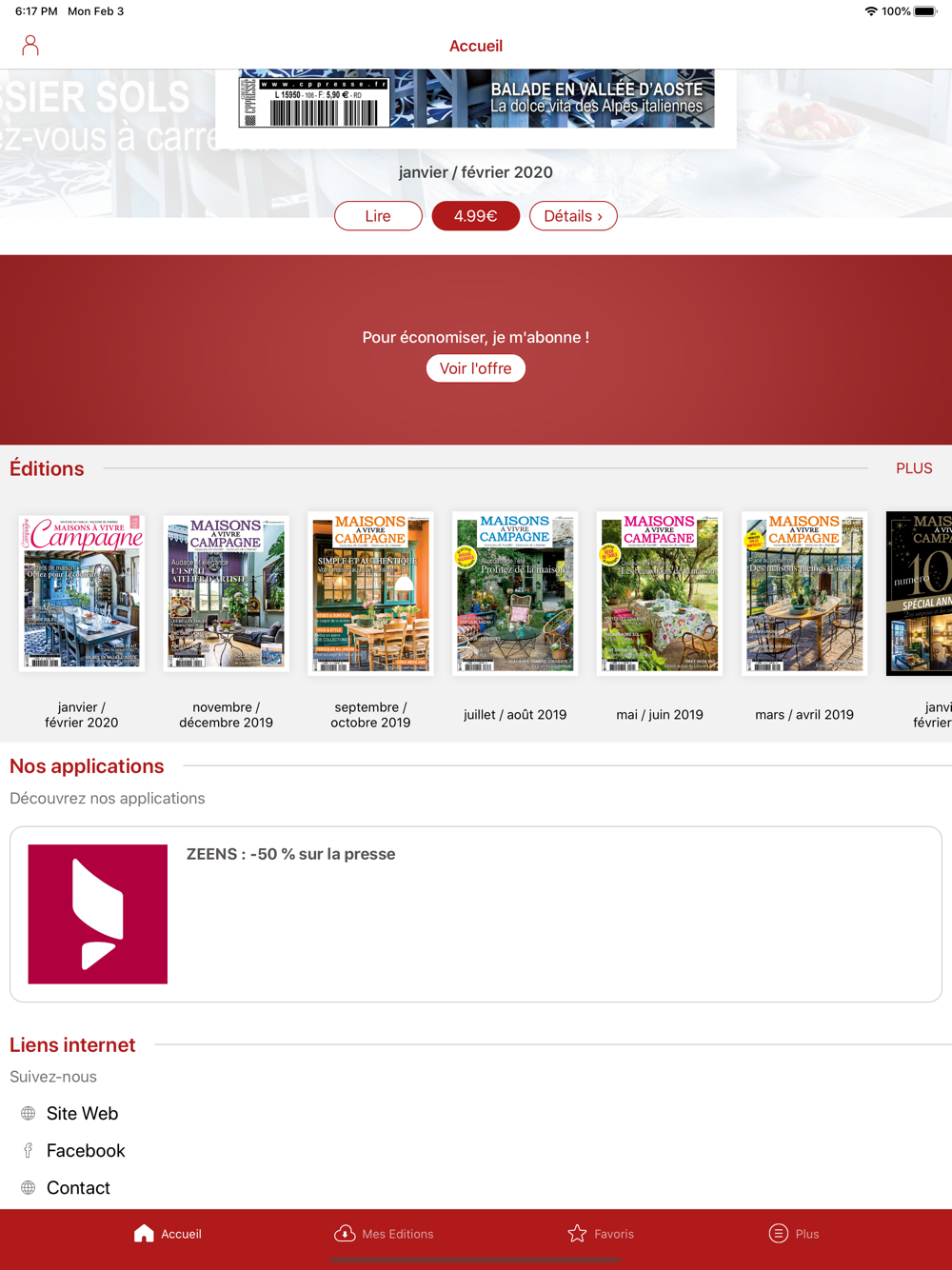Open the Contact link
This screenshot has height=1270, width=952.
point(78,1188)
